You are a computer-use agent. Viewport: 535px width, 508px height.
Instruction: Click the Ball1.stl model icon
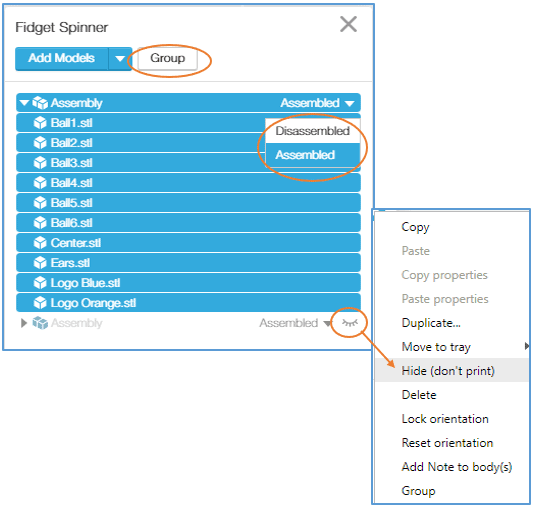click(x=40, y=122)
